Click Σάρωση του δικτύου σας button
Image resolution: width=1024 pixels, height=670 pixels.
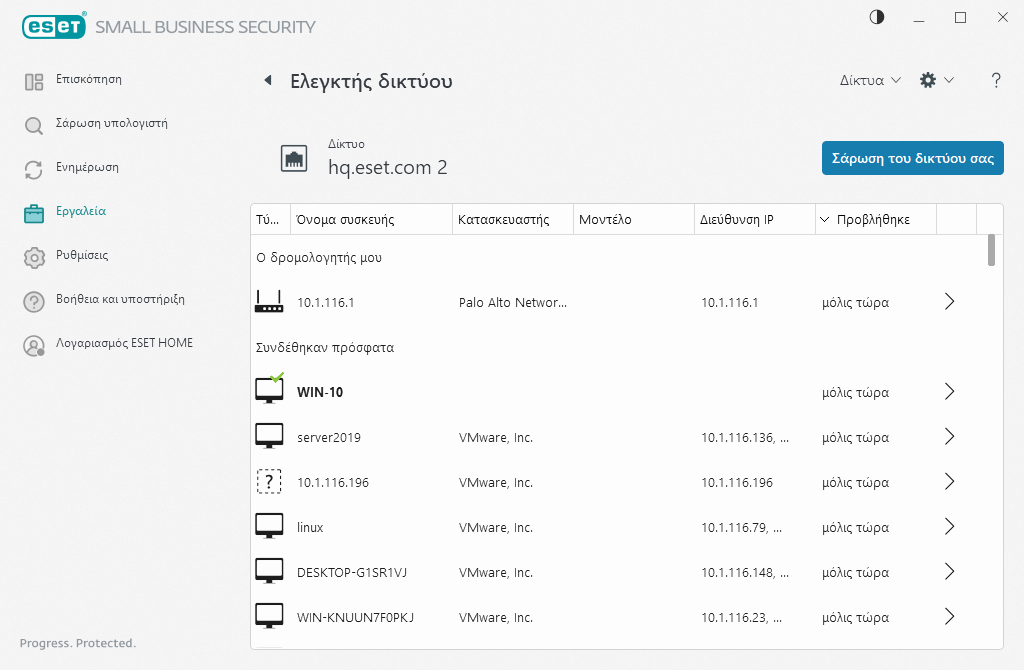coord(912,158)
